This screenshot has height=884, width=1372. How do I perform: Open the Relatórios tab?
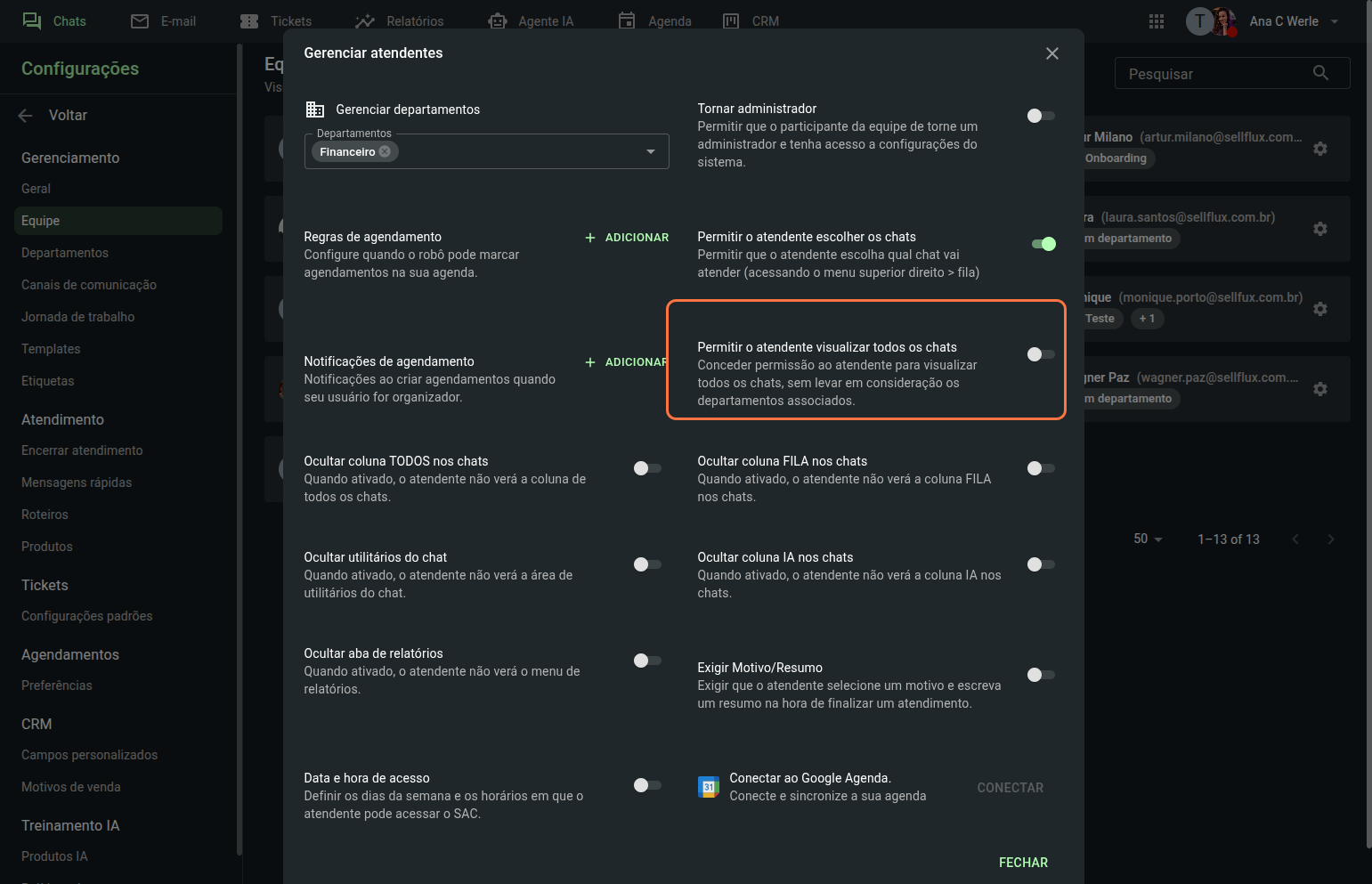[399, 21]
